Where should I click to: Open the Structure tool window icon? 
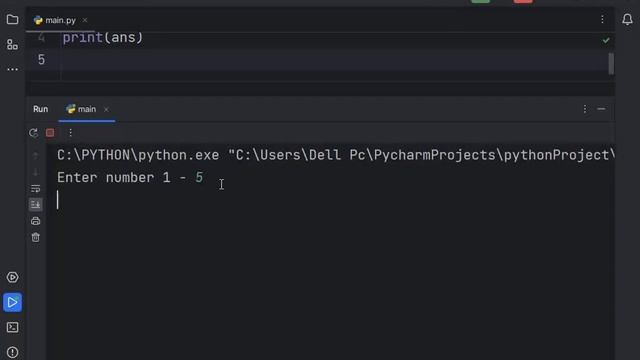tap(12, 44)
